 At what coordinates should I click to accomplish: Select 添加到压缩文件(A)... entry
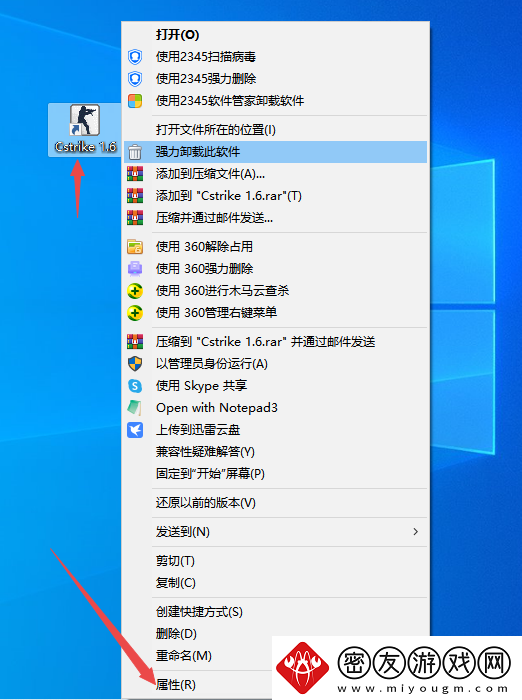click(276, 174)
